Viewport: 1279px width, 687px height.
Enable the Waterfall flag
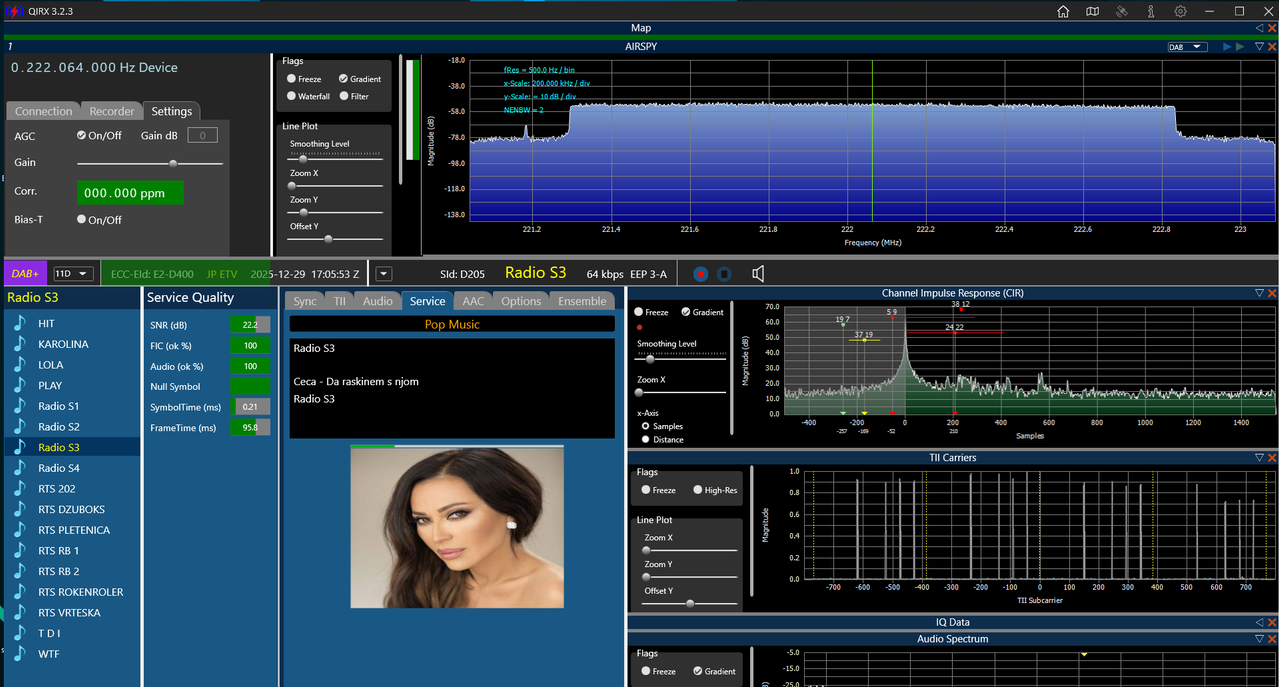pos(291,96)
